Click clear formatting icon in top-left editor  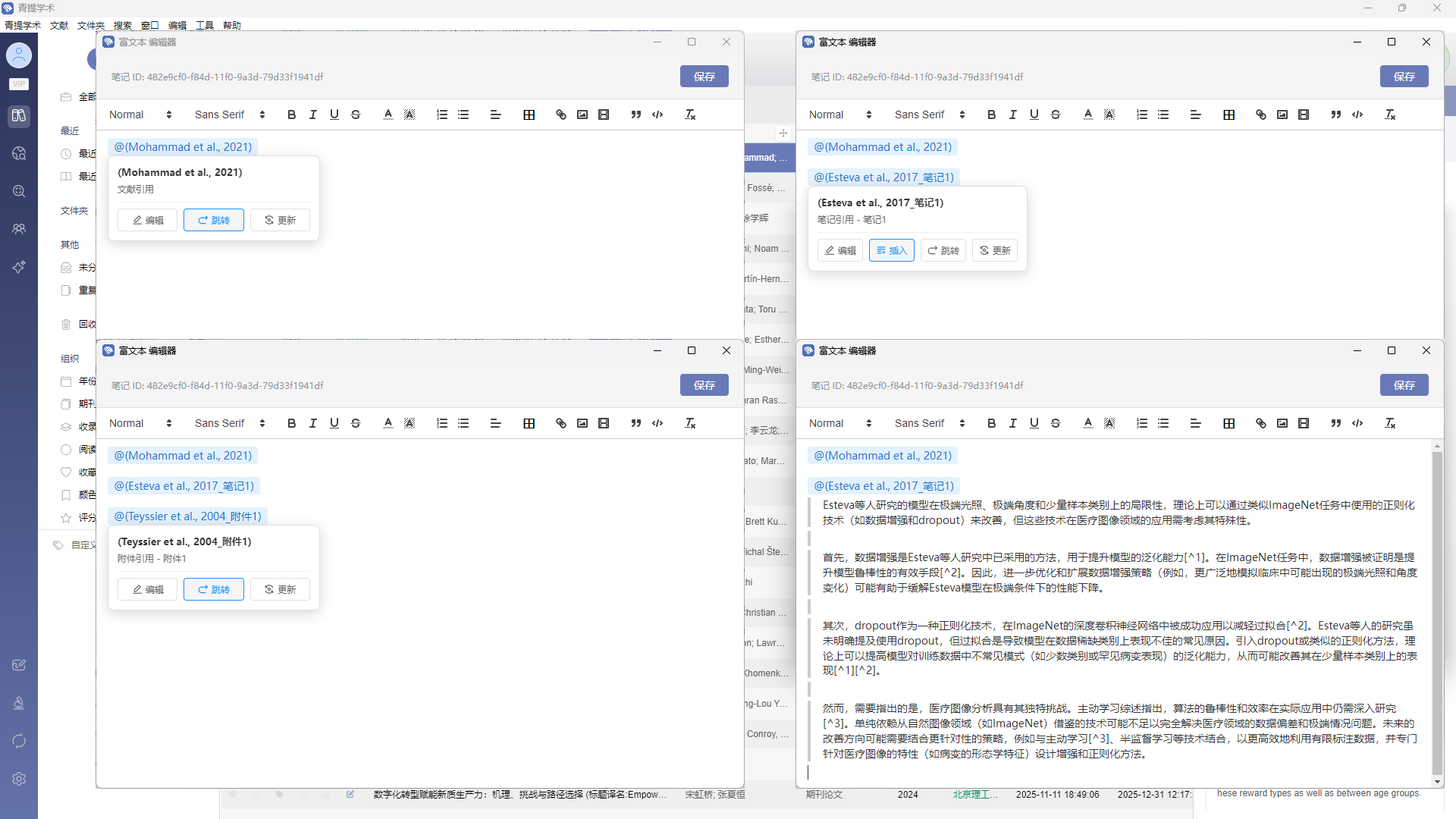coord(689,115)
